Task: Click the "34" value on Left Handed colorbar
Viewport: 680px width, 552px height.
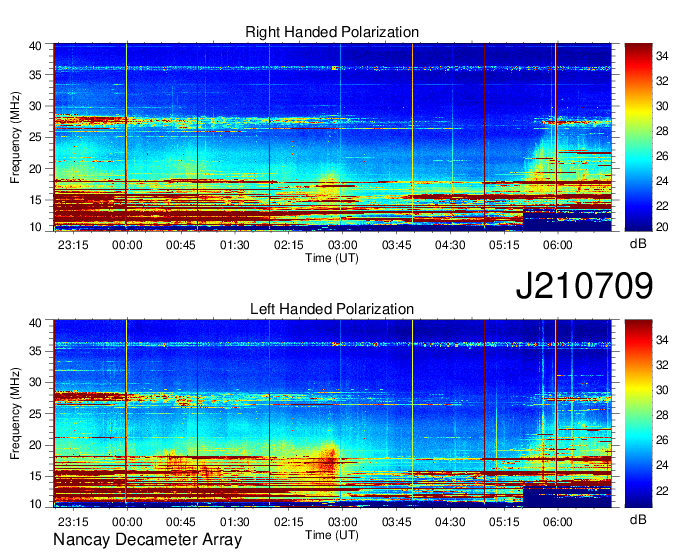Action: (662, 340)
